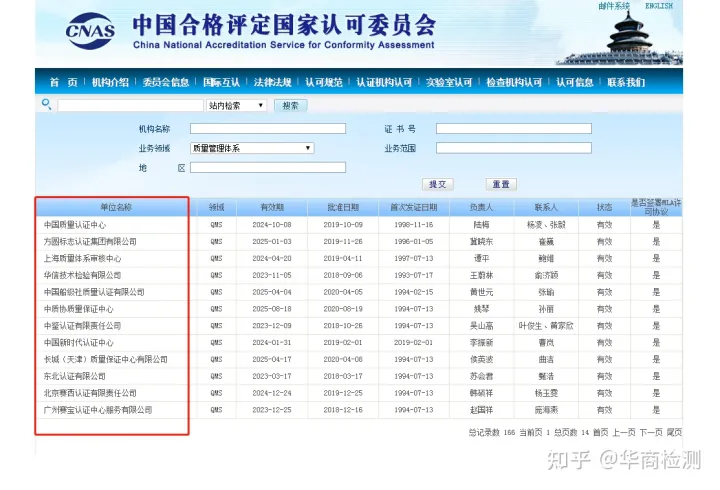720x490 pixels.
Task: Switch to the ENGLISH version link
Action: point(659,6)
